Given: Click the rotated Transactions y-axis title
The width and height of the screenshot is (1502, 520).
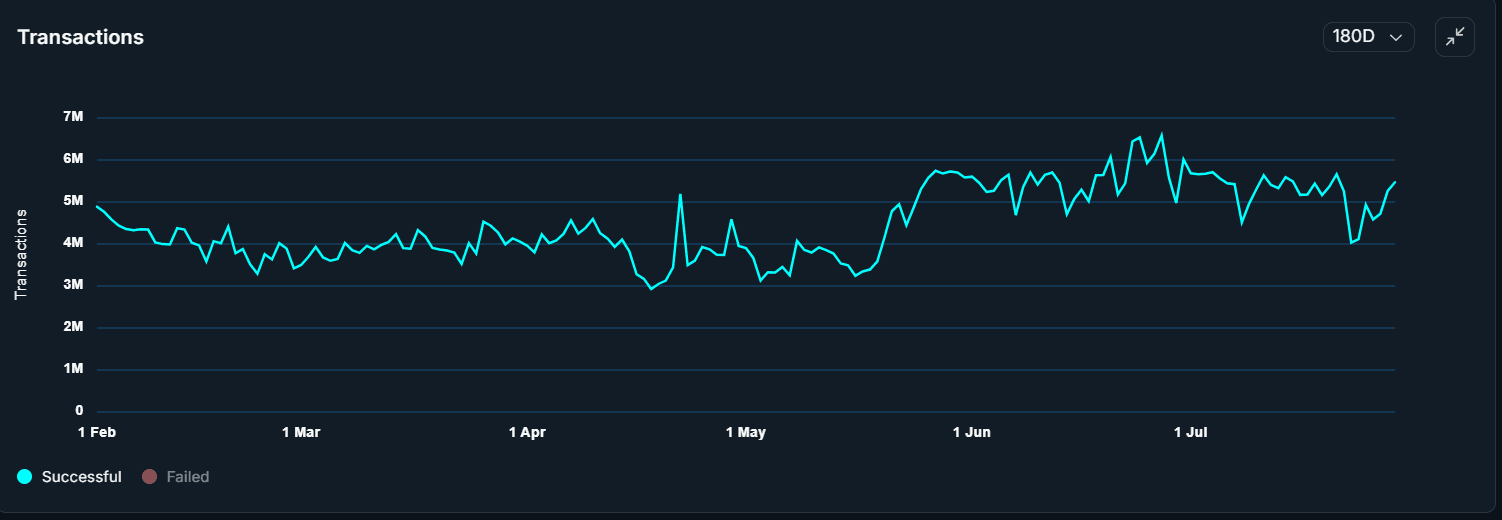Looking at the screenshot, I should click(20, 255).
